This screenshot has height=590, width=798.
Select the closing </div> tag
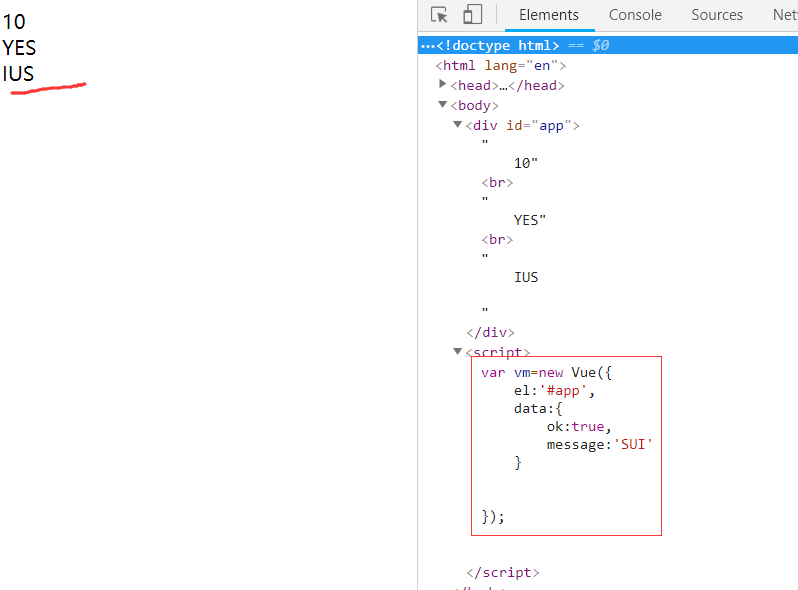(490, 332)
